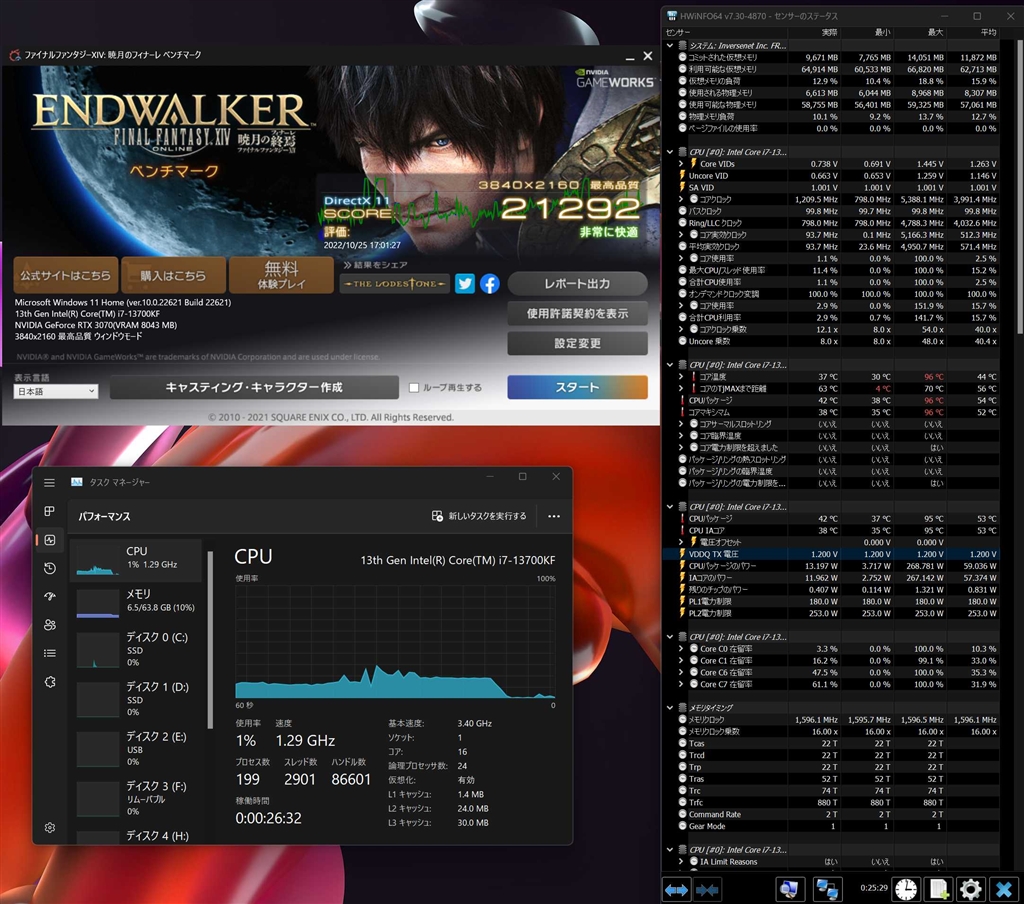The image size is (1024, 904).
Task: Open the Details list icon in Task Manager
Action: [x=50, y=653]
